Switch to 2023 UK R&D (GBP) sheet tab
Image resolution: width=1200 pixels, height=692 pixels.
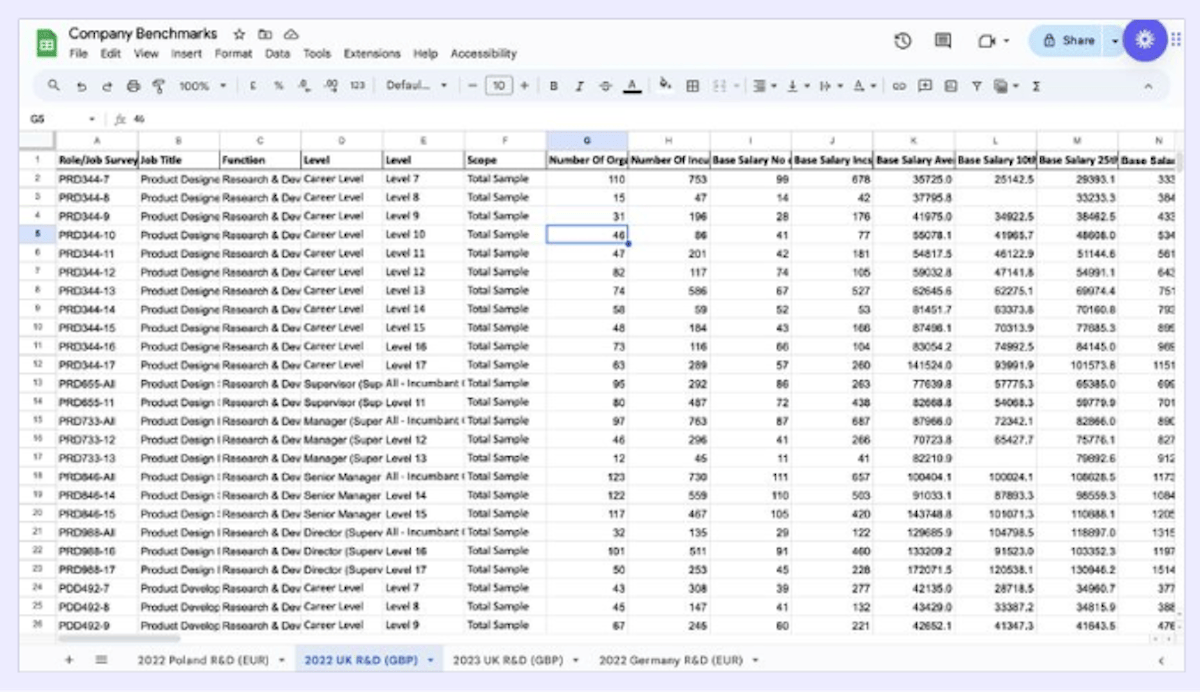click(510, 660)
